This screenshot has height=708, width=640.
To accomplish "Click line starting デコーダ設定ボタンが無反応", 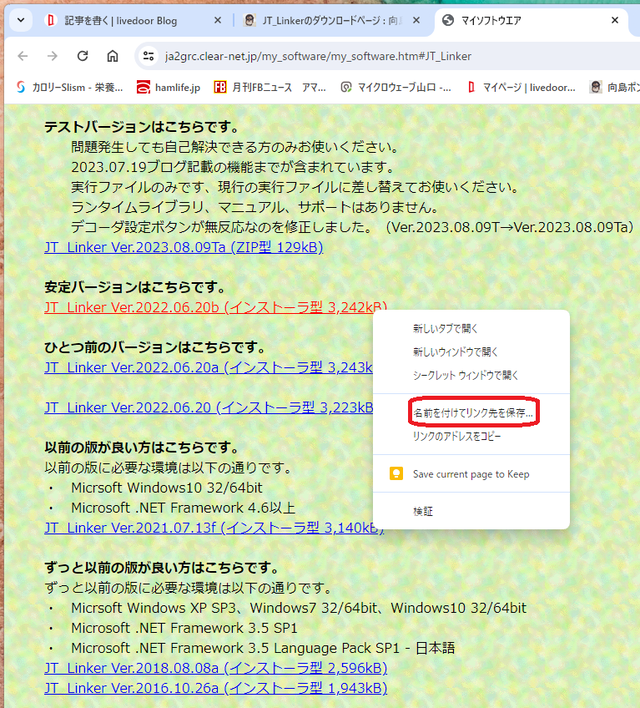I will tap(352, 227).
